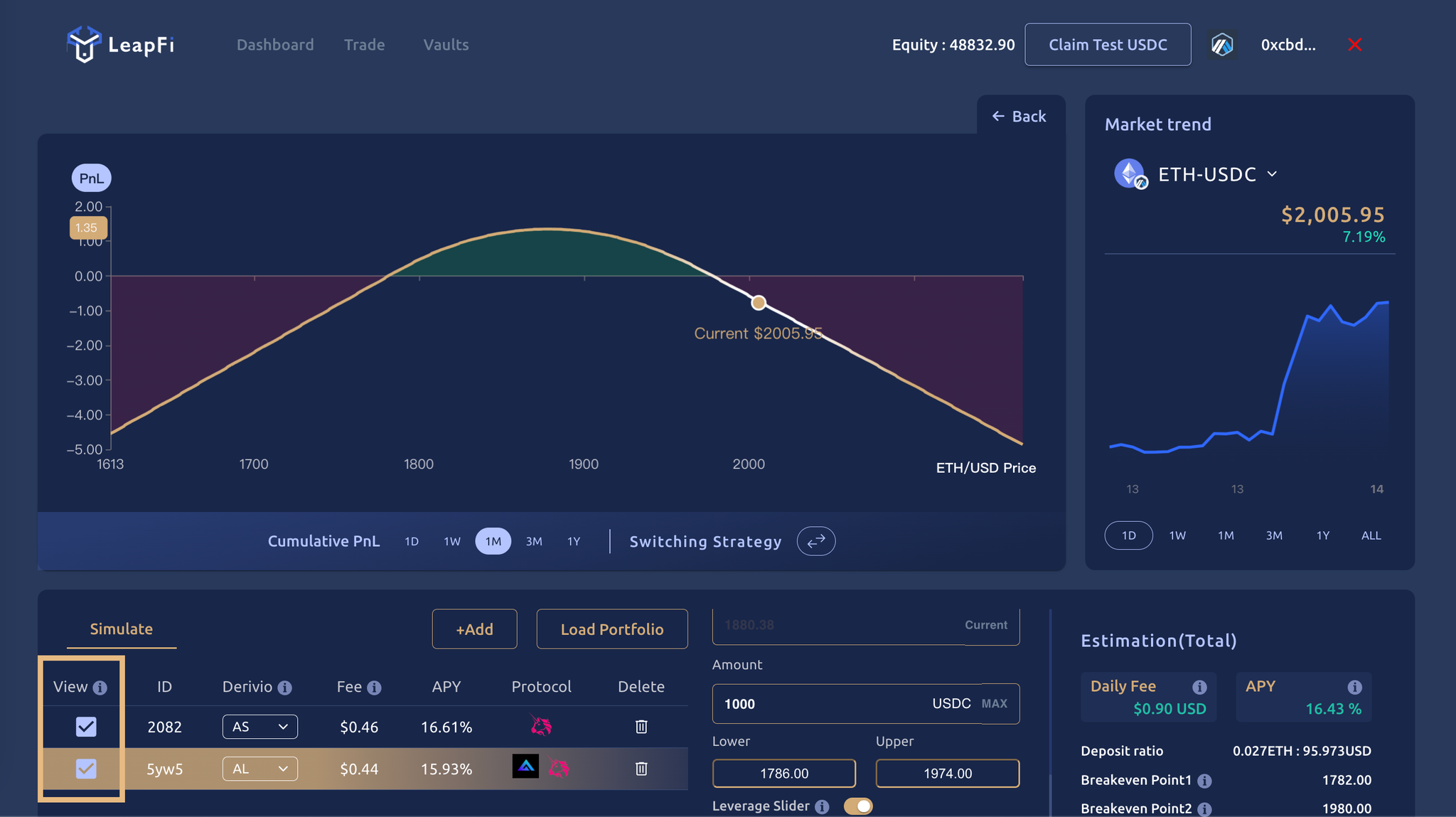Click the MAX amount button
Image resolution: width=1456 pixels, height=817 pixels.
click(x=995, y=704)
